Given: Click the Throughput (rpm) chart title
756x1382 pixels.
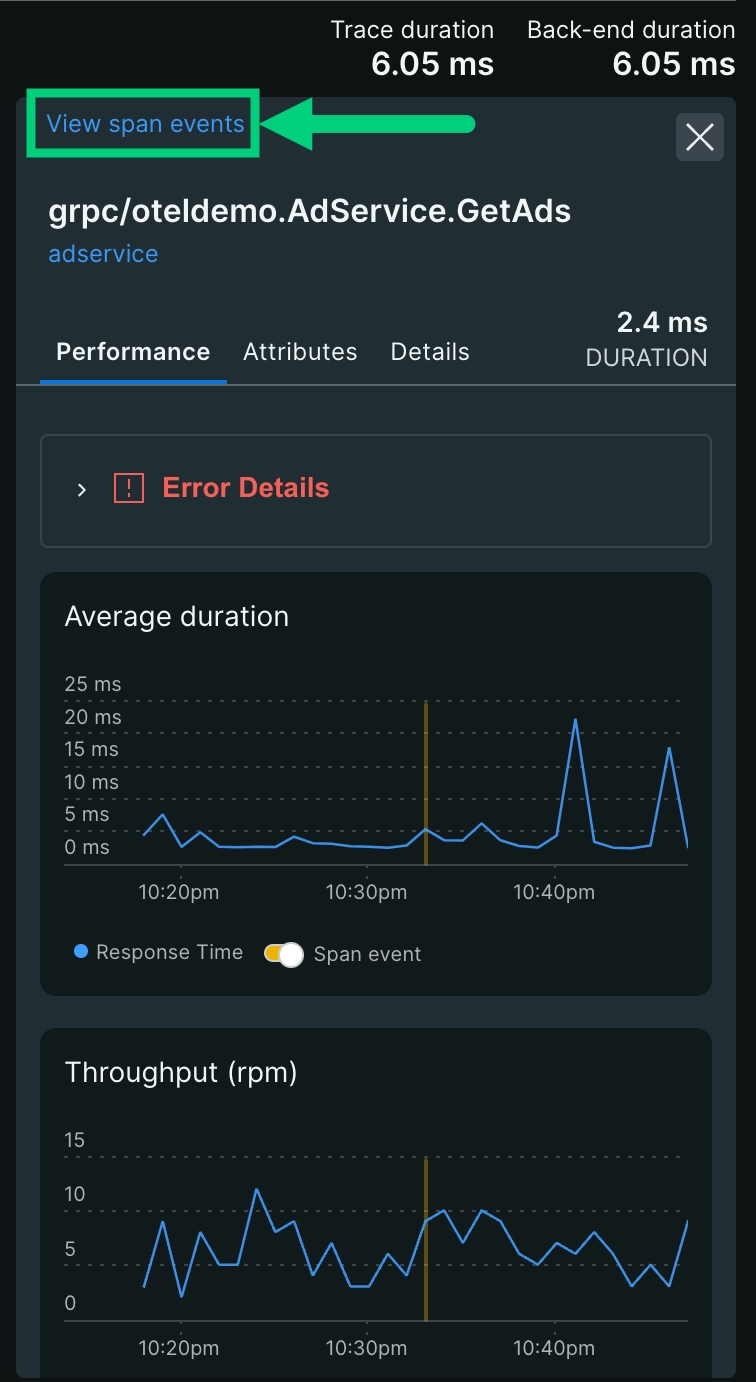Looking at the screenshot, I should coord(181,1072).
